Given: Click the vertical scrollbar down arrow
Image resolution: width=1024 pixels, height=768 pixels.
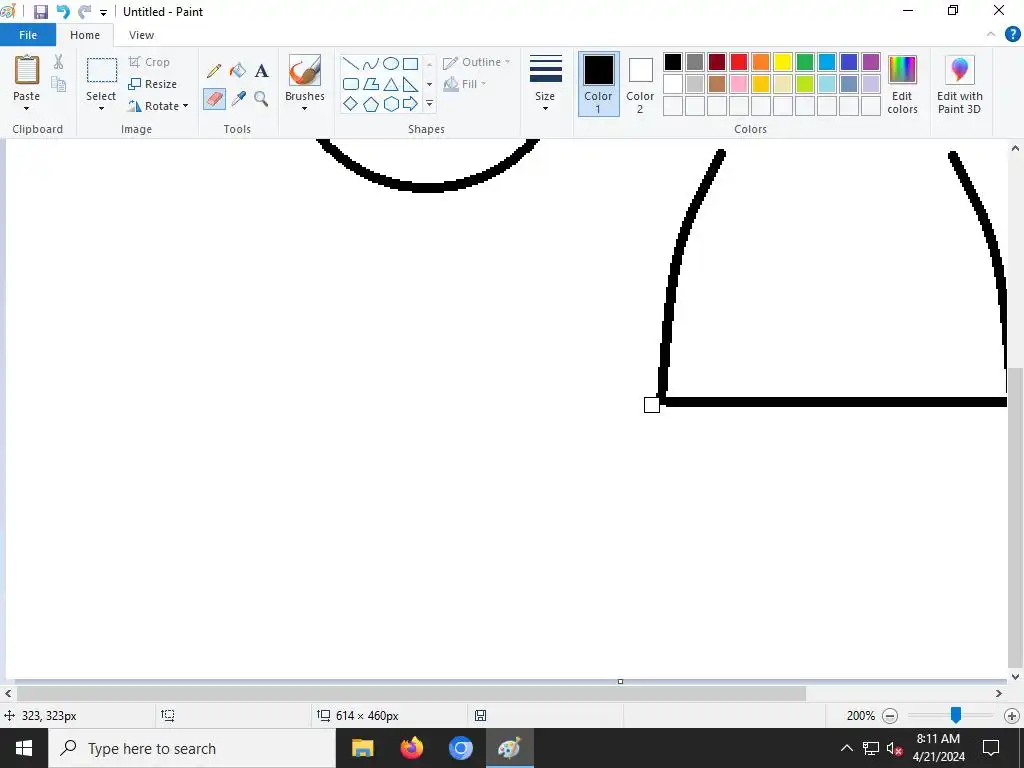Looking at the screenshot, I should coord(1015,677).
